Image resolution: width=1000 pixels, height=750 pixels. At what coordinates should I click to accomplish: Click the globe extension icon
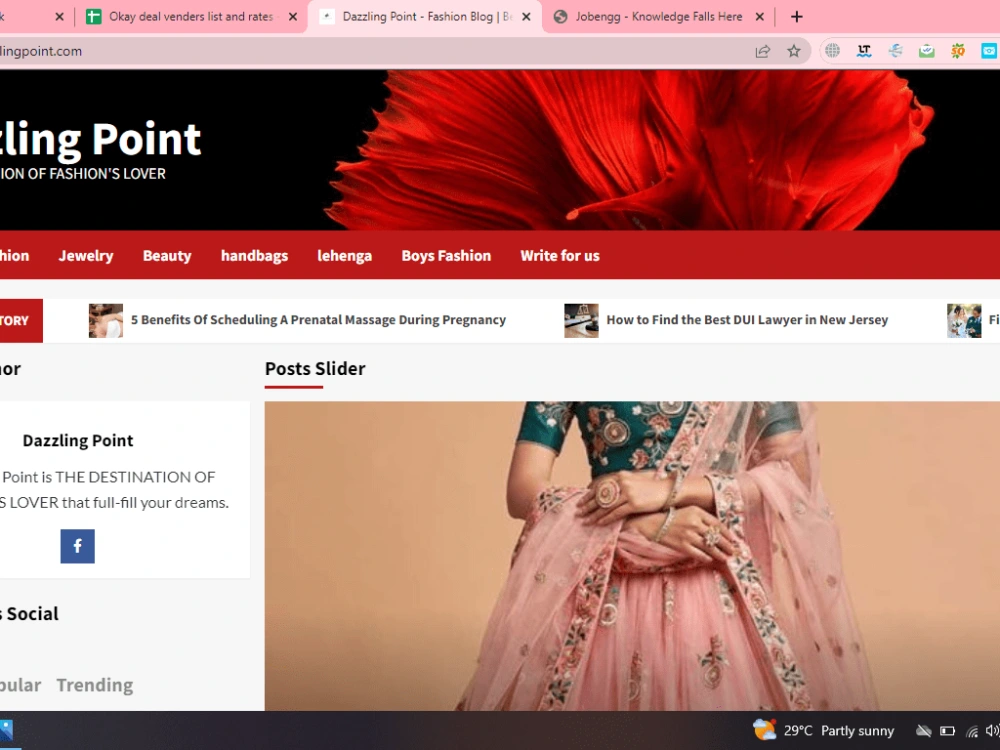(832, 51)
